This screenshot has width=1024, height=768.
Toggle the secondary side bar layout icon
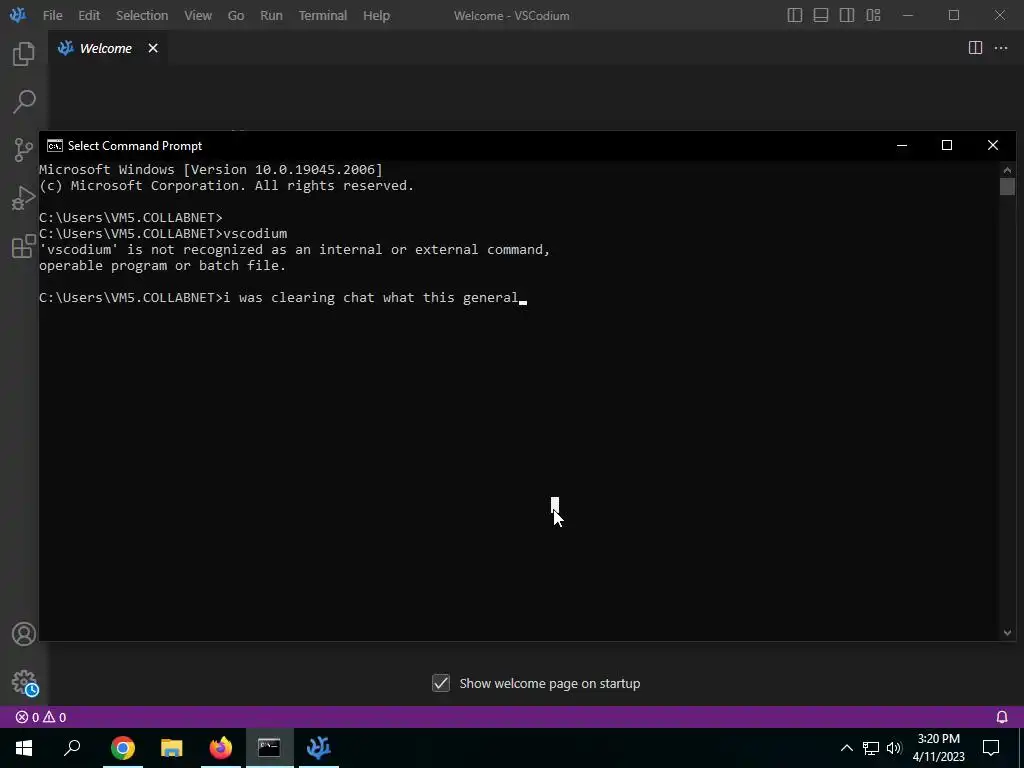coord(847,15)
